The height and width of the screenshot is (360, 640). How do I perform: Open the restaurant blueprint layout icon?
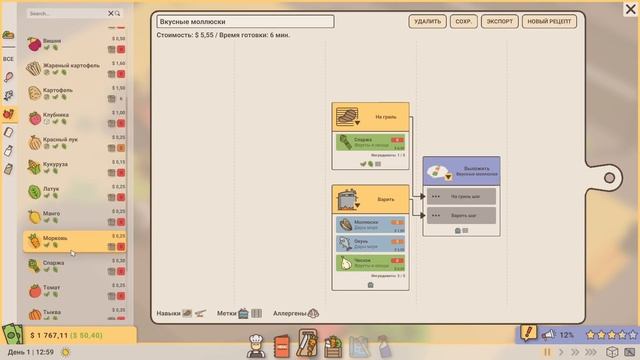pos(359,347)
